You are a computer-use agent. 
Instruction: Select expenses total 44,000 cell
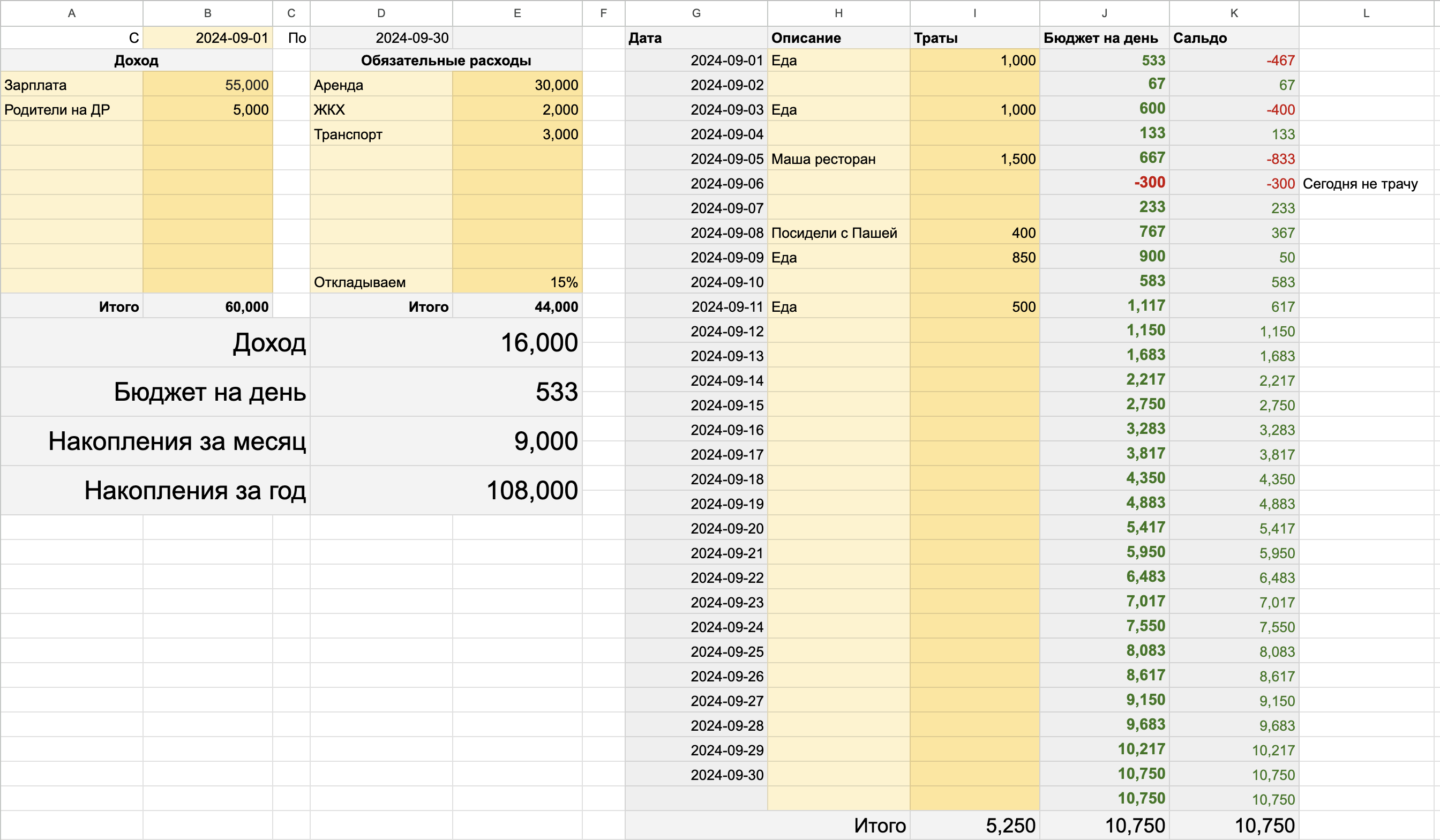click(517, 306)
